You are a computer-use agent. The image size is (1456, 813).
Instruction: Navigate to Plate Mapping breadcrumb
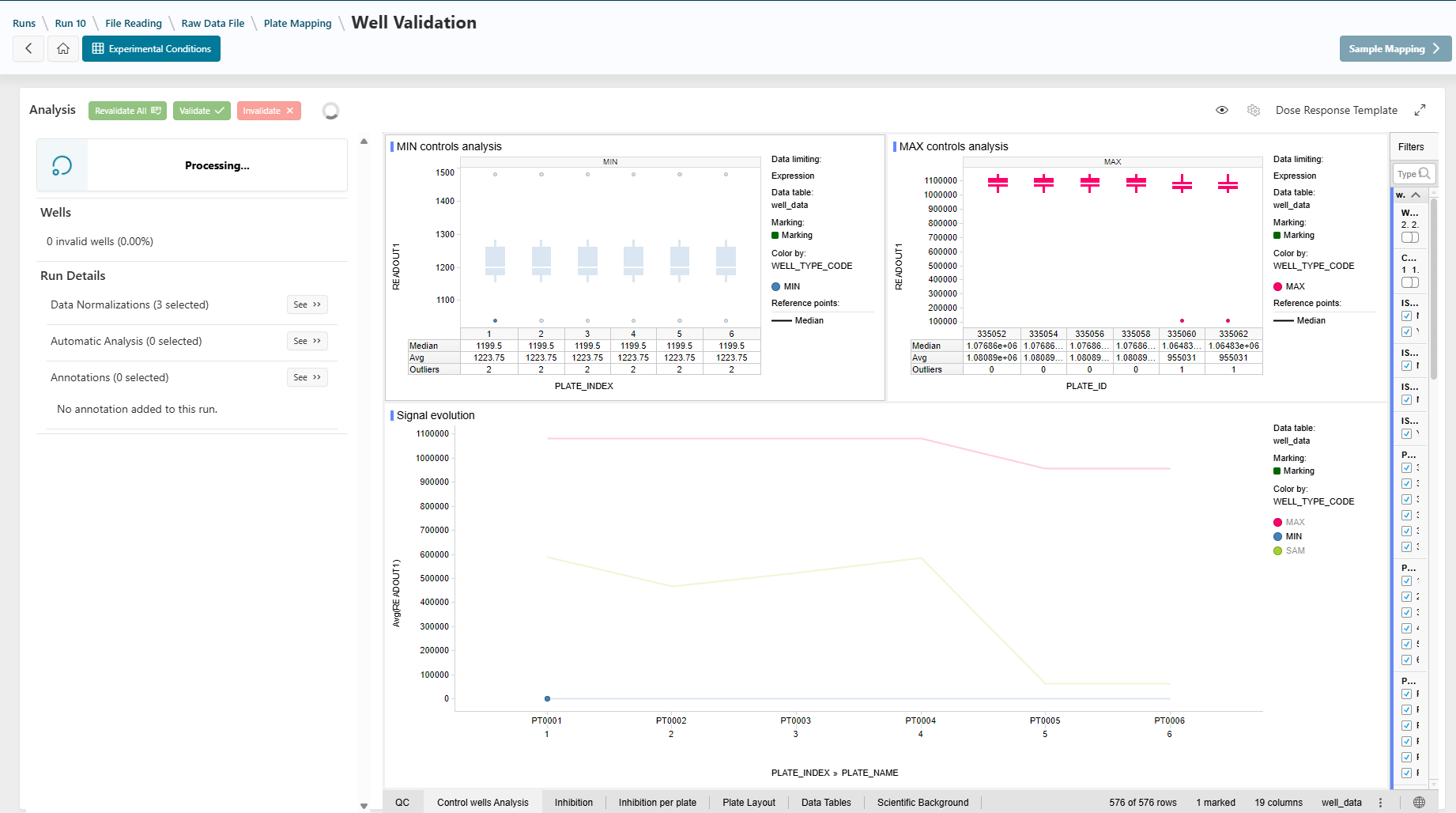298,23
